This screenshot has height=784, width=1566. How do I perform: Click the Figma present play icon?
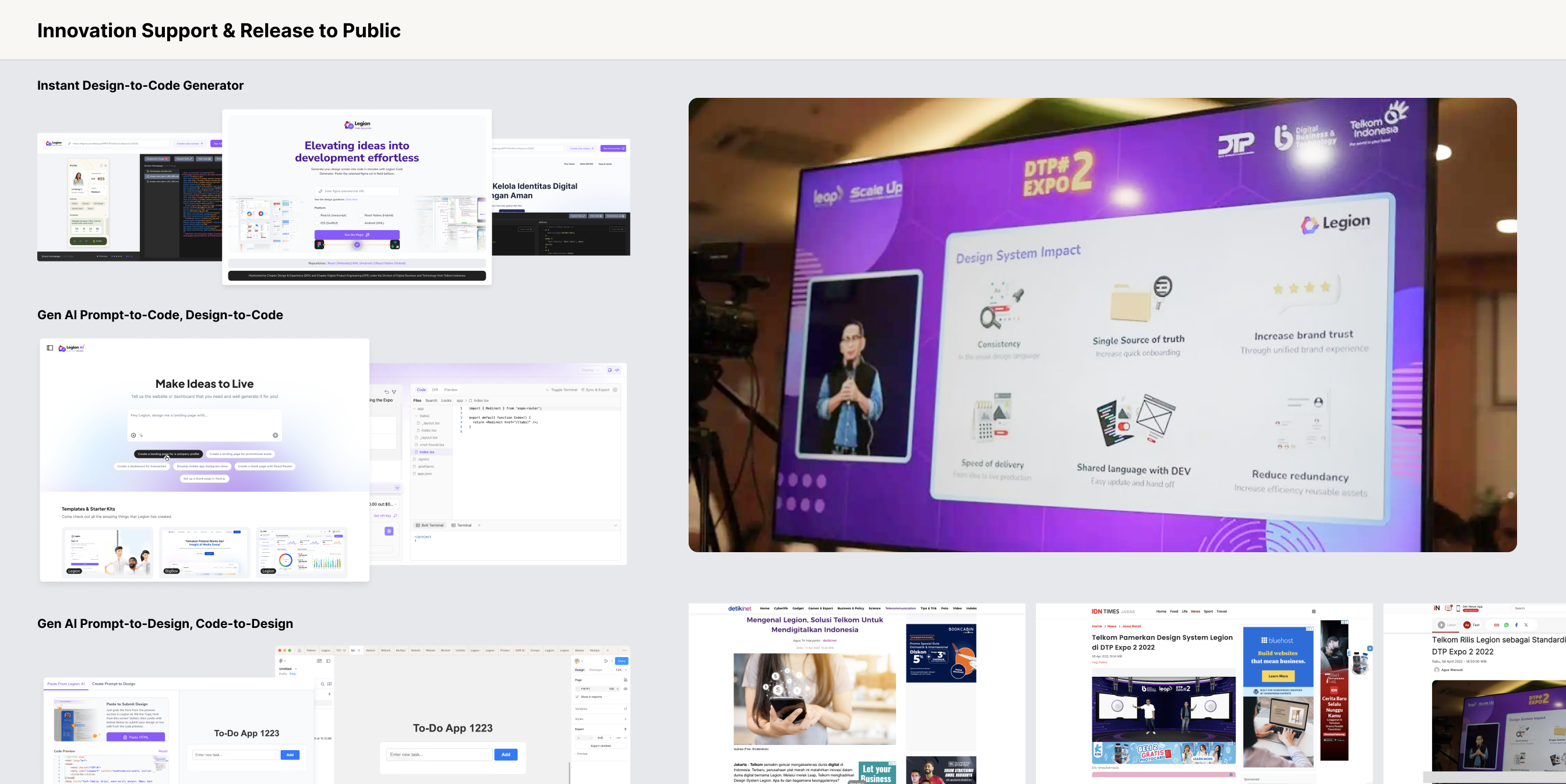605,661
